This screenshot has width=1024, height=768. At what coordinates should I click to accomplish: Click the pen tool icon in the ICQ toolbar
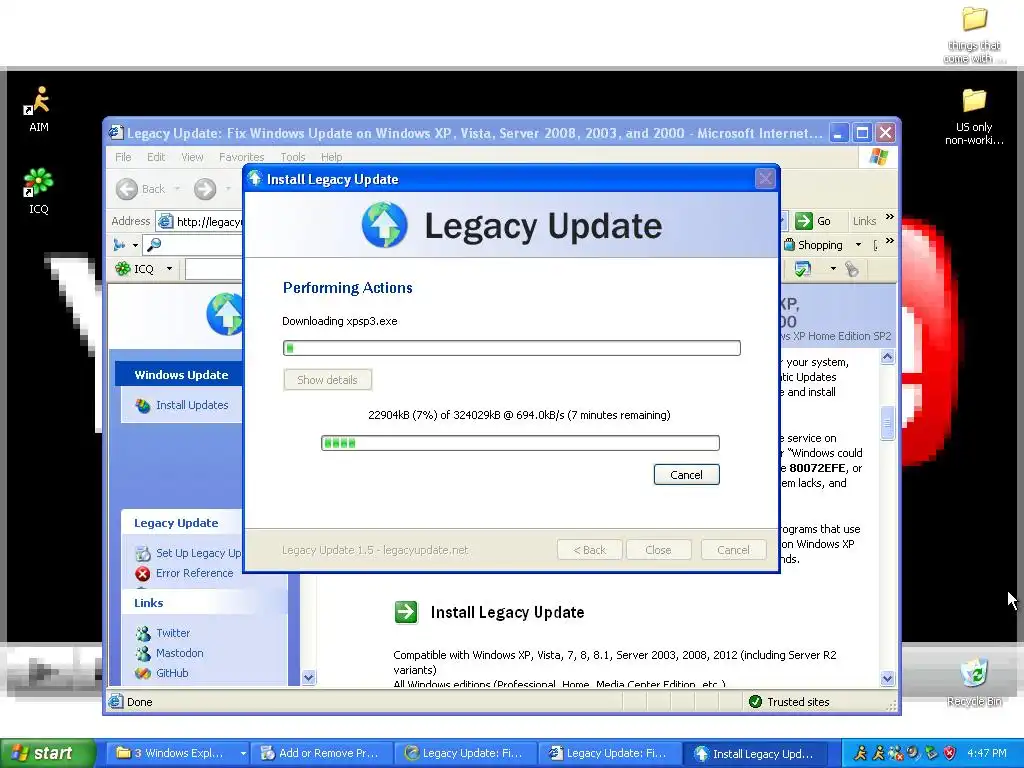pos(852,268)
